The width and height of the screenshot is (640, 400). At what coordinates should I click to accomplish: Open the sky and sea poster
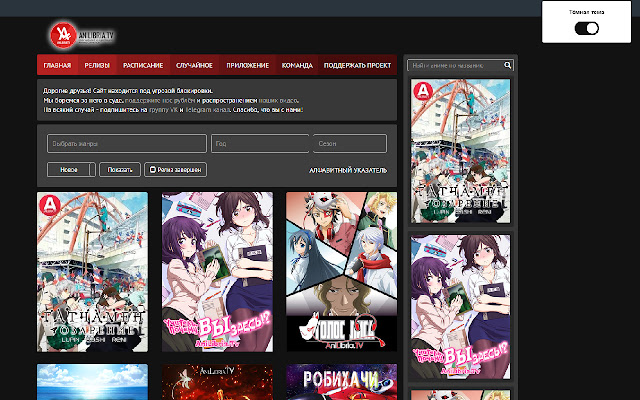click(x=93, y=382)
